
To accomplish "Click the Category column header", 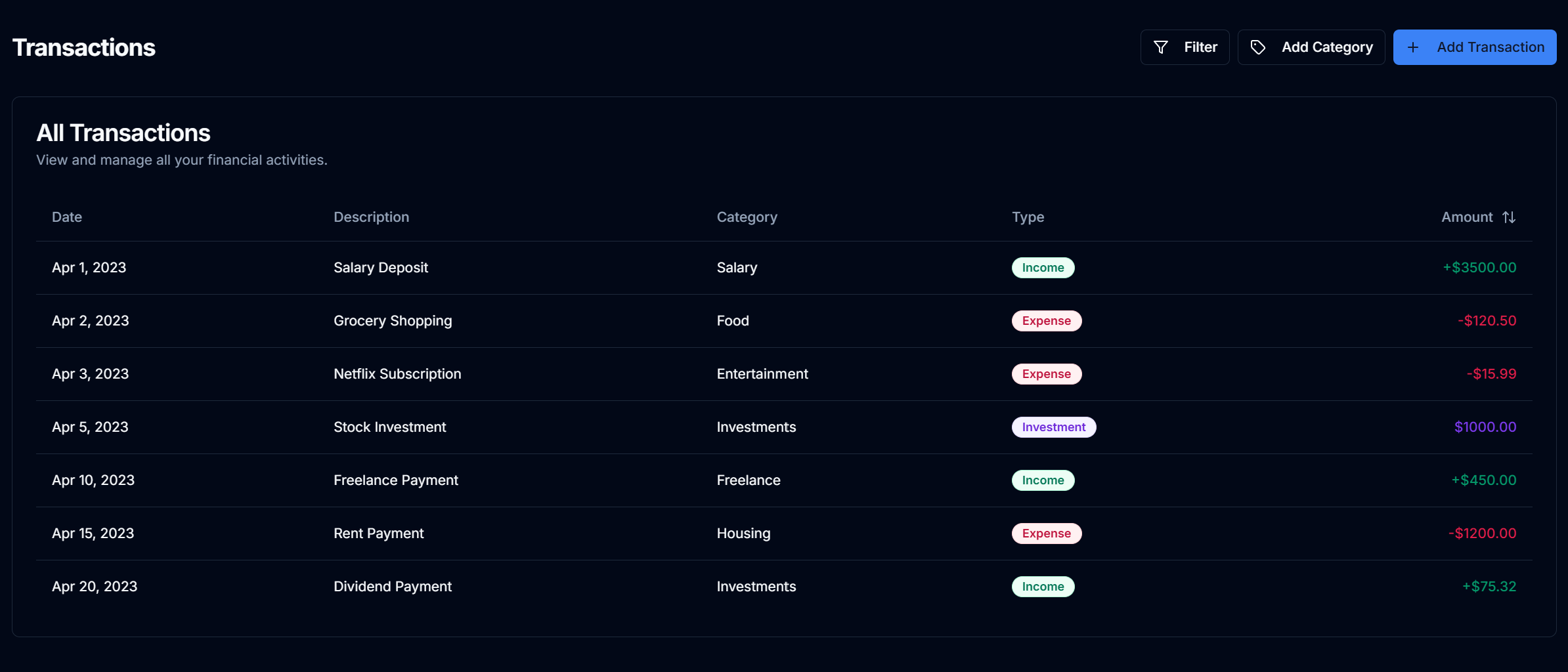I will coord(747,217).
